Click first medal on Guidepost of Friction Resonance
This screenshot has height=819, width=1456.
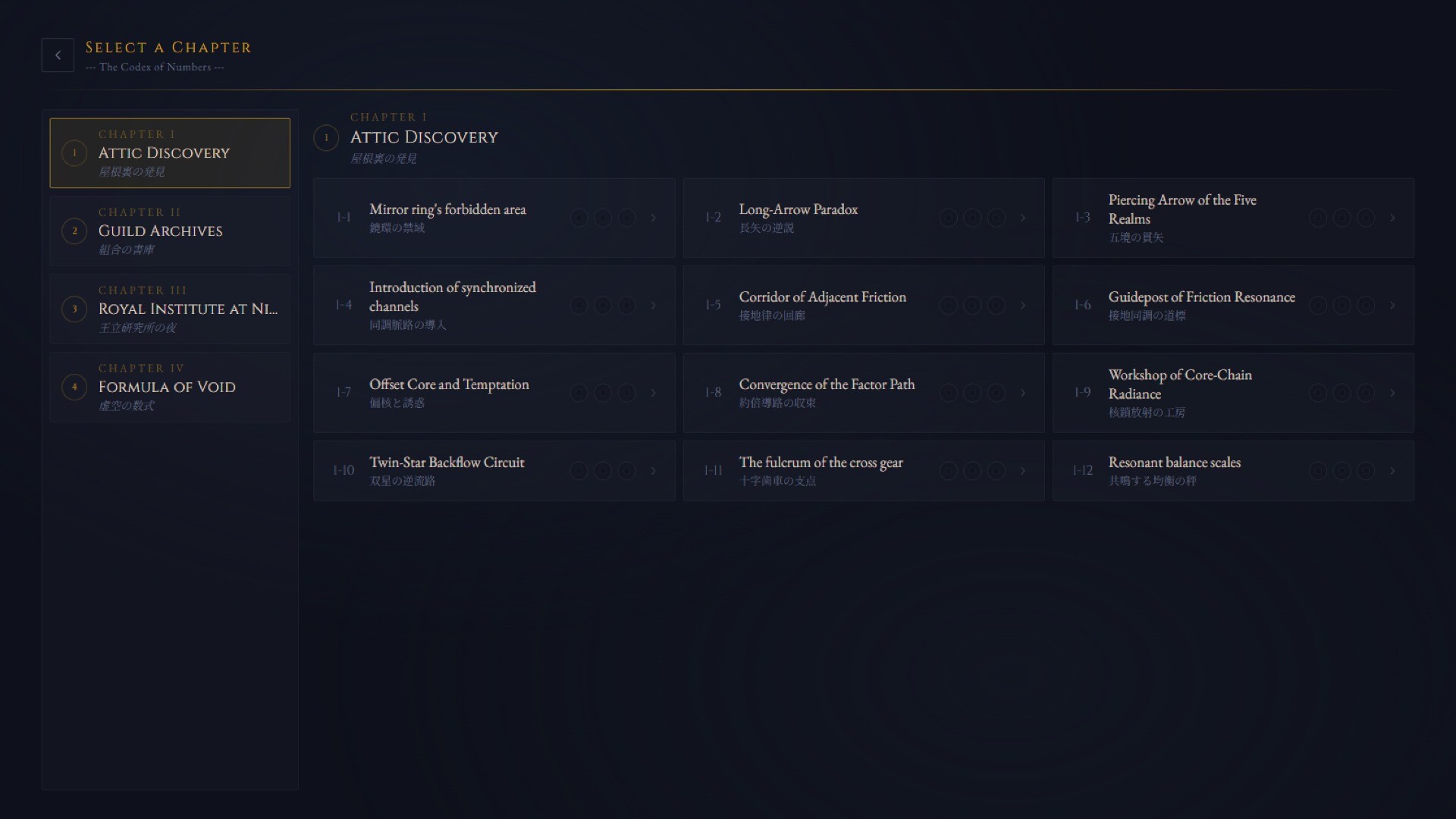tap(1318, 306)
